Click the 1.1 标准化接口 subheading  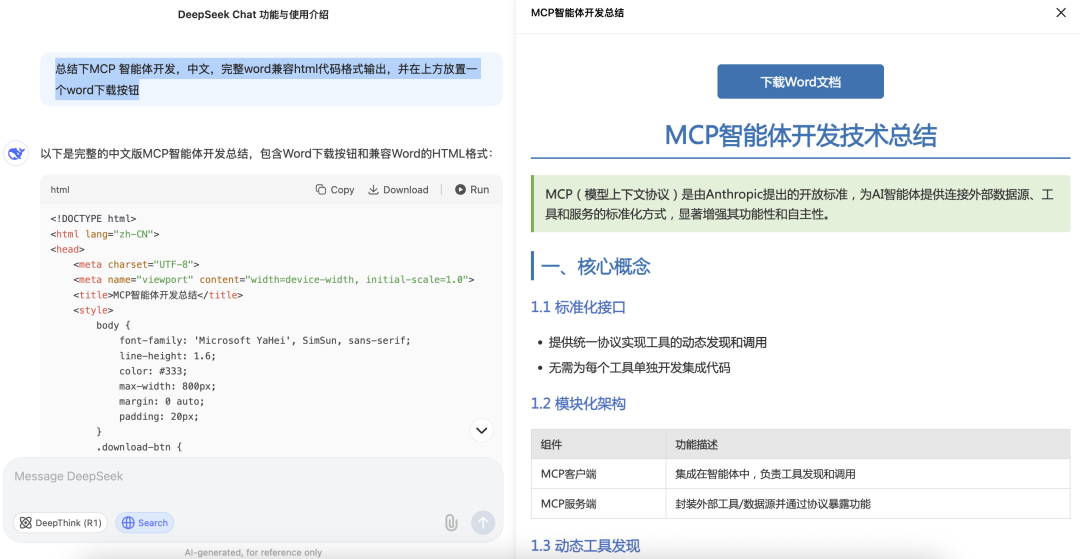579,308
